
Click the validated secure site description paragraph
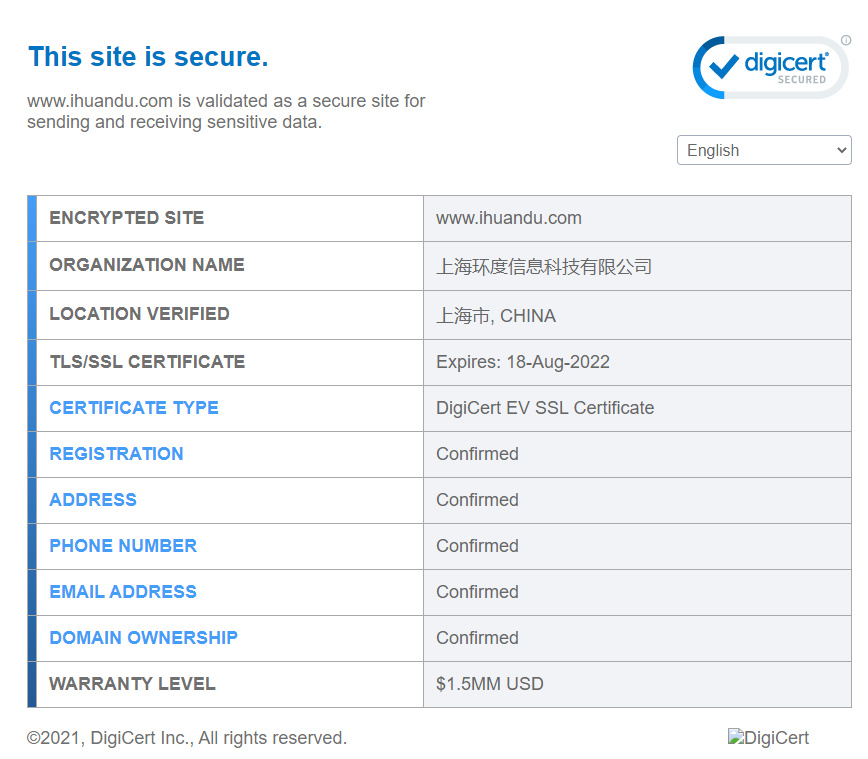pos(226,111)
